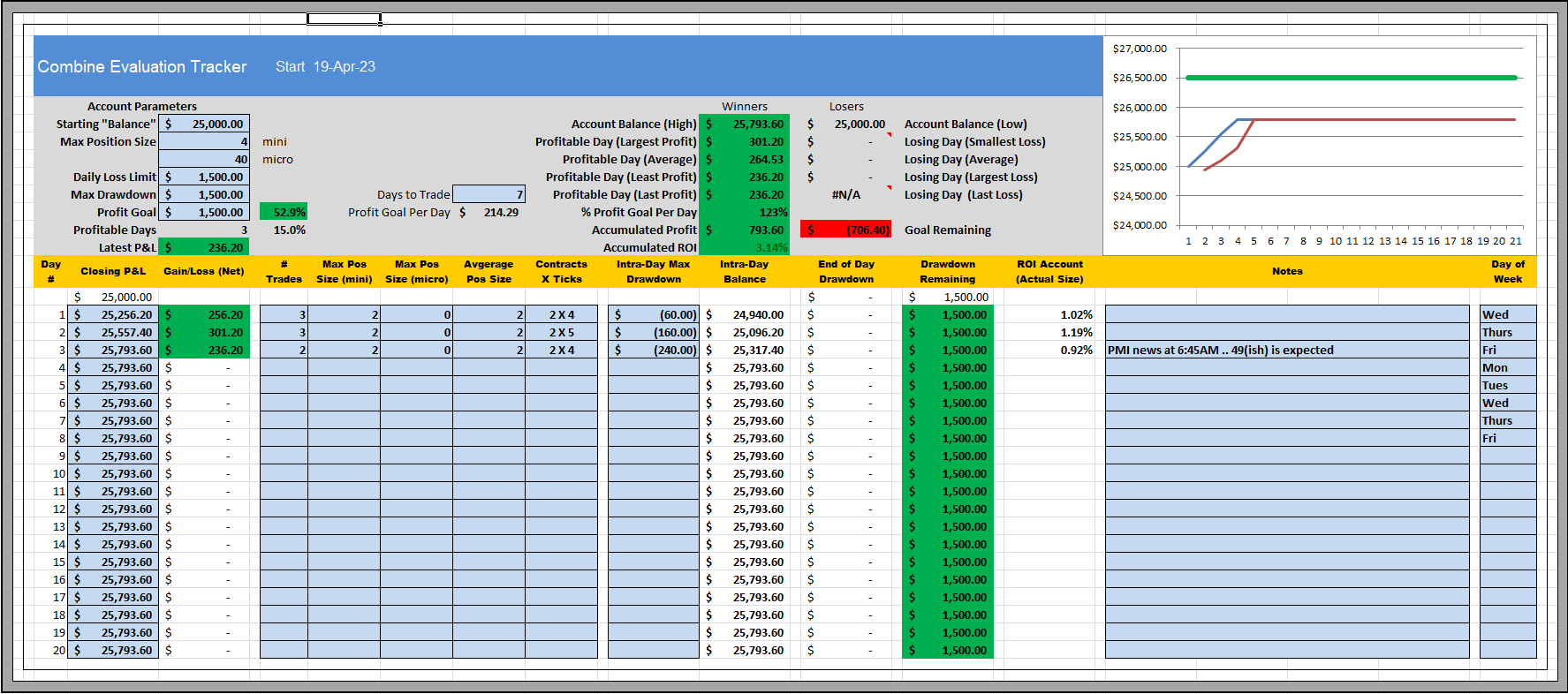Click the Daily Loss Limit 1,500.00 cell
The height and width of the screenshot is (694, 1568).
click(204, 177)
